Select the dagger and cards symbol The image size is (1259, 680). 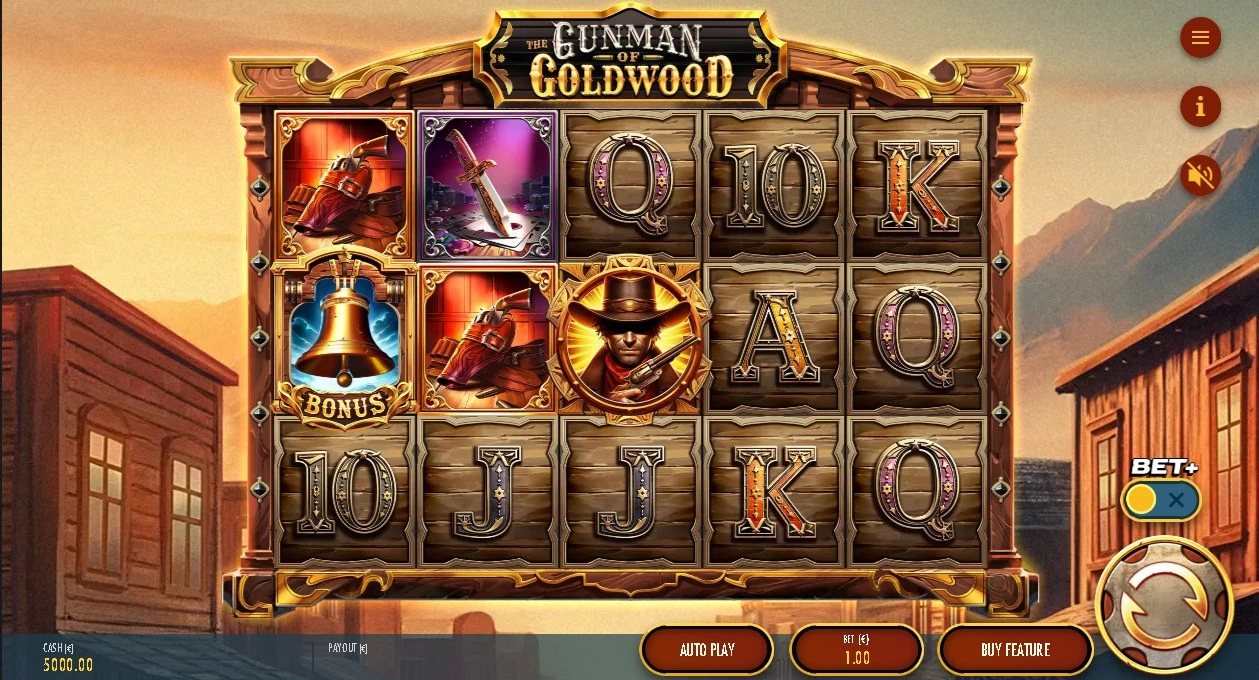(487, 187)
